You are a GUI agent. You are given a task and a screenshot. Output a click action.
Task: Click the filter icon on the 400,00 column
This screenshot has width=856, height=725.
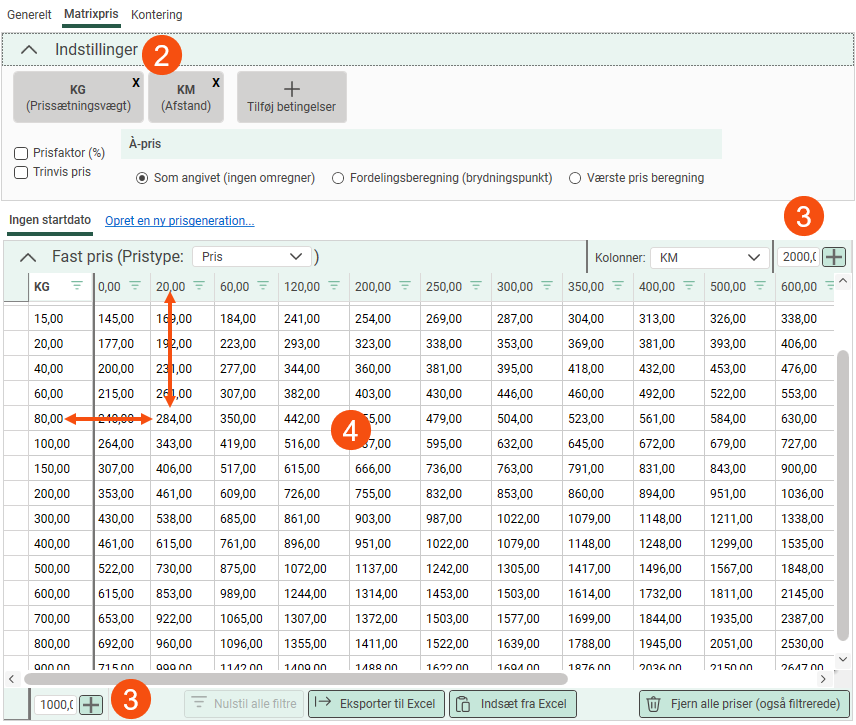coord(688,286)
